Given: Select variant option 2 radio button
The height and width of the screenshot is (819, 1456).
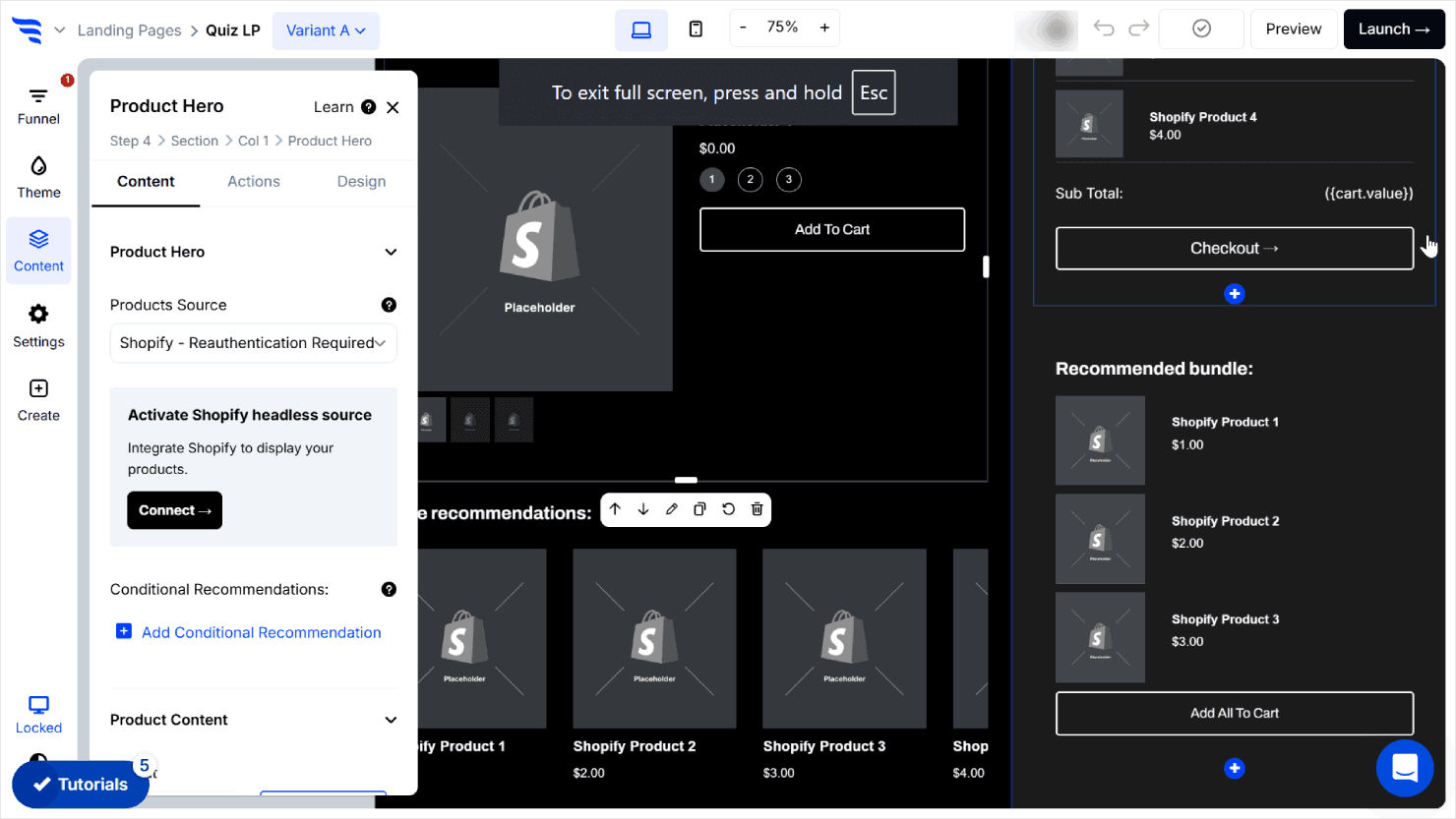Looking at the screenshot, I should [750, 179].
